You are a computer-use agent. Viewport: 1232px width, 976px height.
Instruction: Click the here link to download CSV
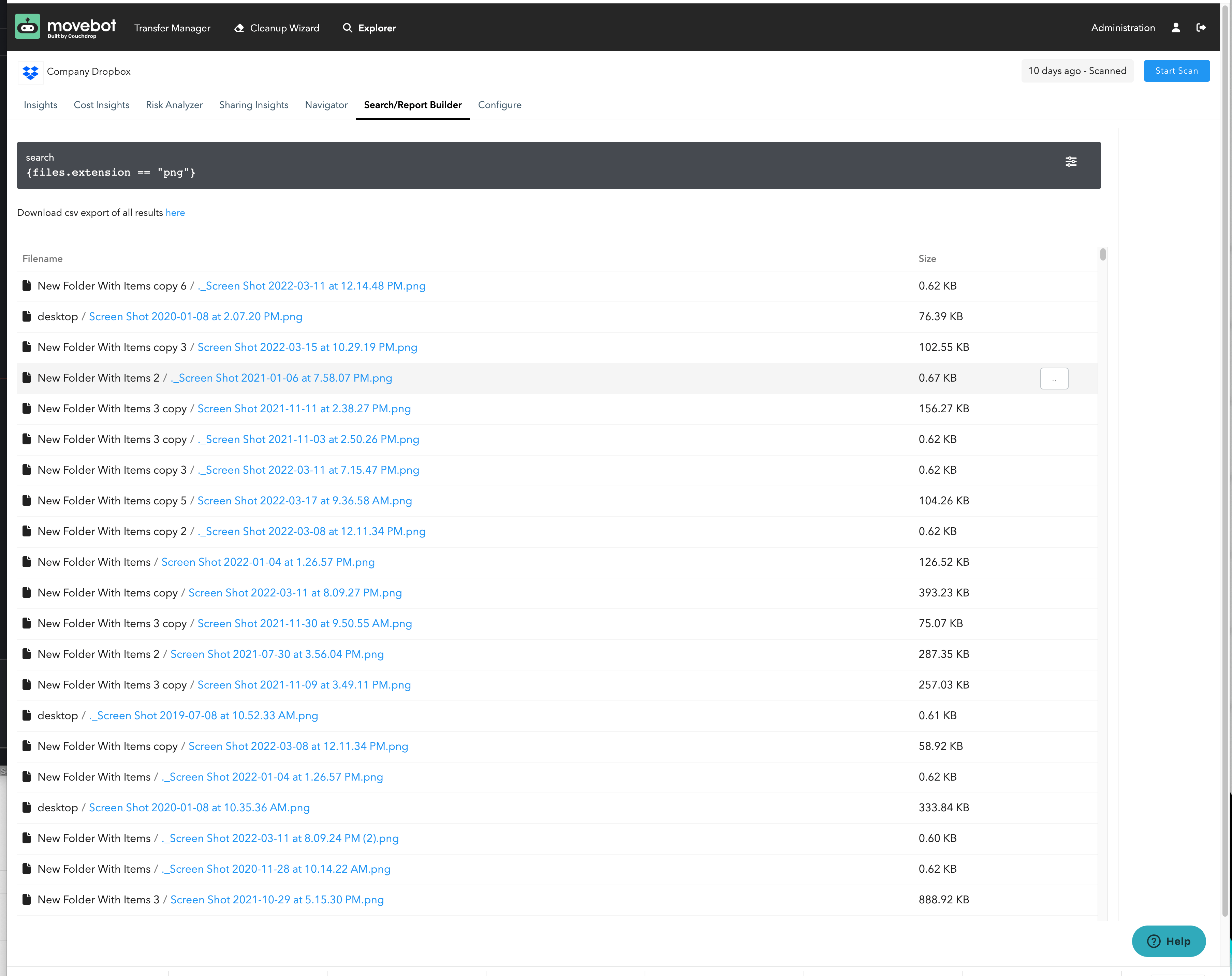tap(175, 212)
